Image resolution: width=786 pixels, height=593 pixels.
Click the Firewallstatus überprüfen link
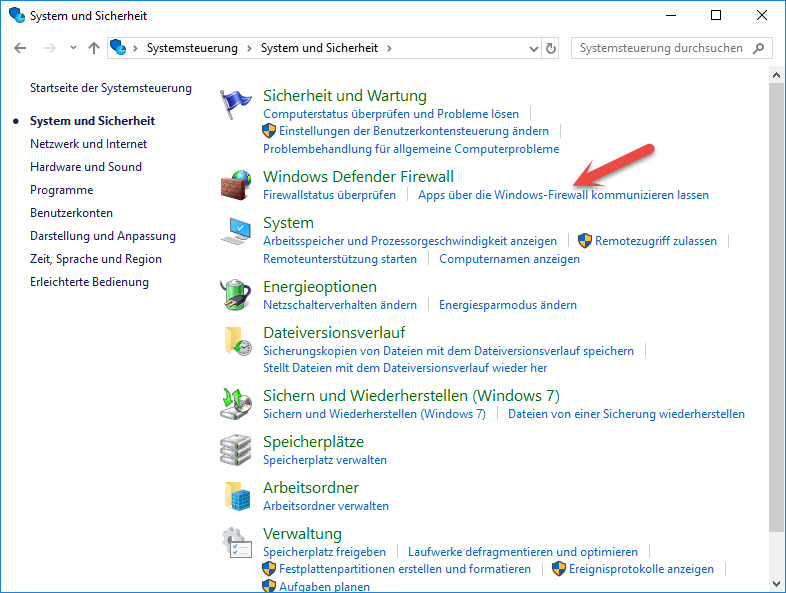(329, 195)
